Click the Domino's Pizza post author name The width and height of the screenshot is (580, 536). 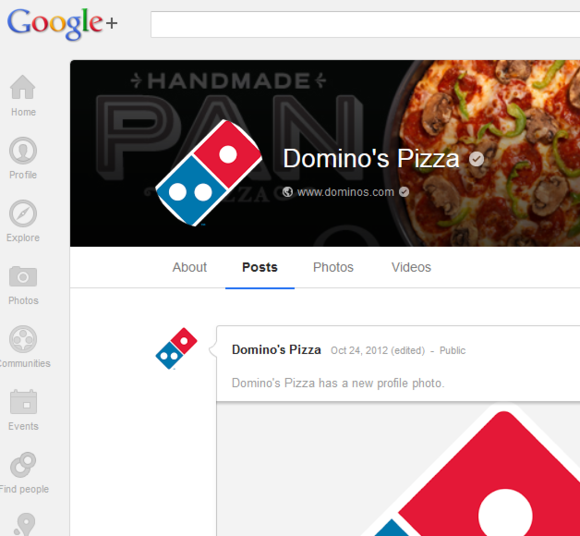tap(276, 350)
